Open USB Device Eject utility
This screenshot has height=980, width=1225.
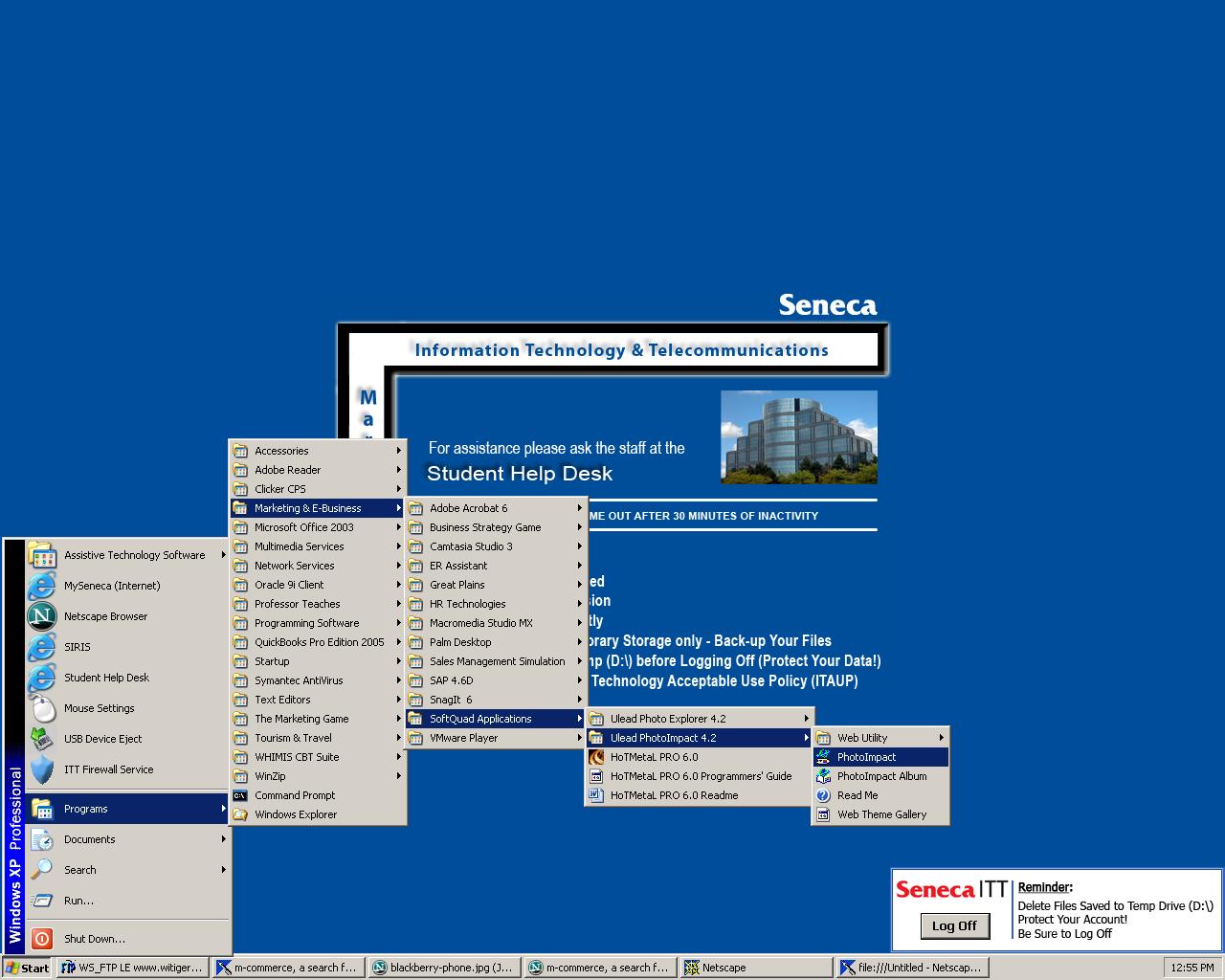click(x=127, y=739)
